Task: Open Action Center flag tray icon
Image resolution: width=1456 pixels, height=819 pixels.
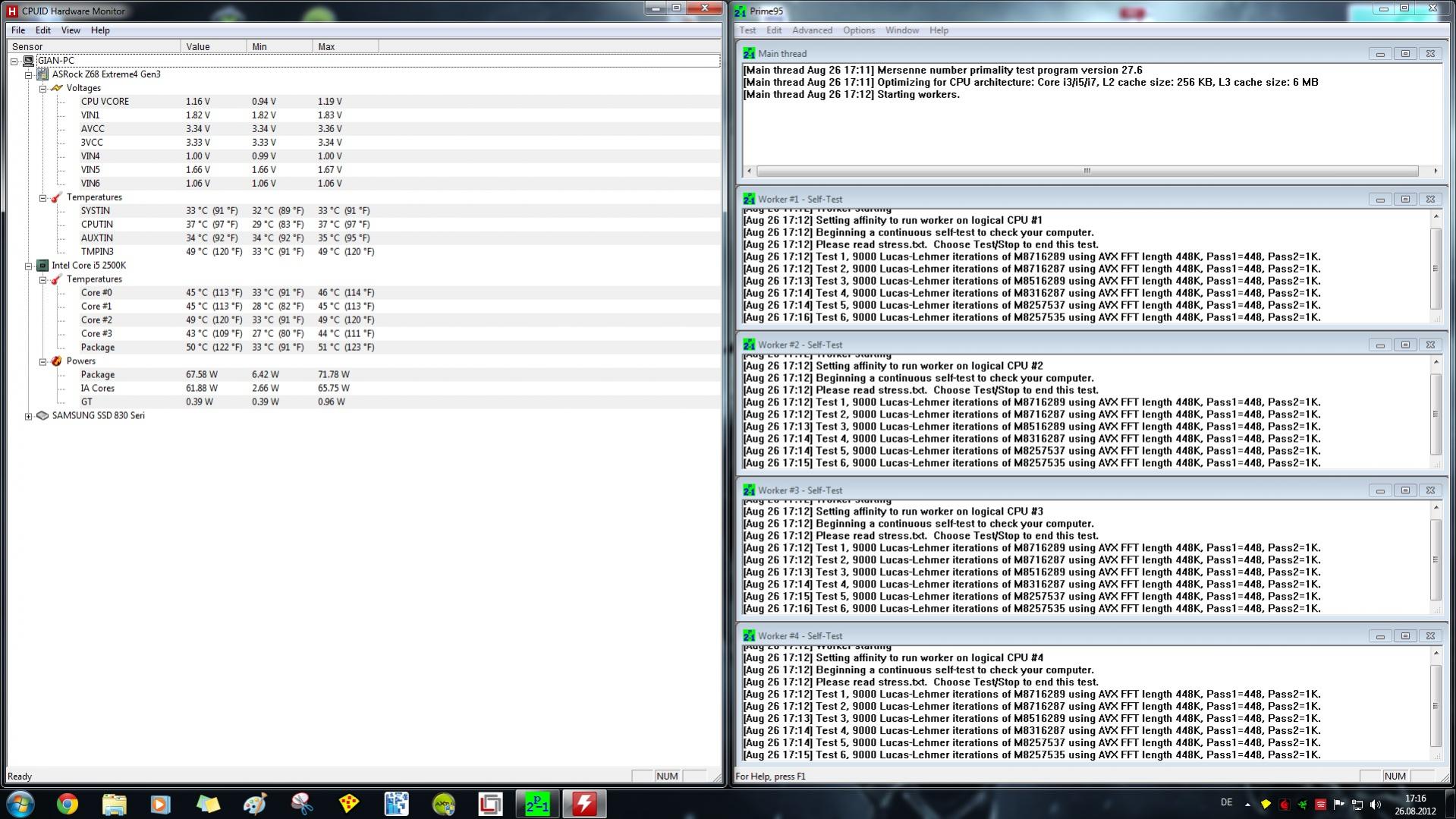Action: click(1339, 805)
